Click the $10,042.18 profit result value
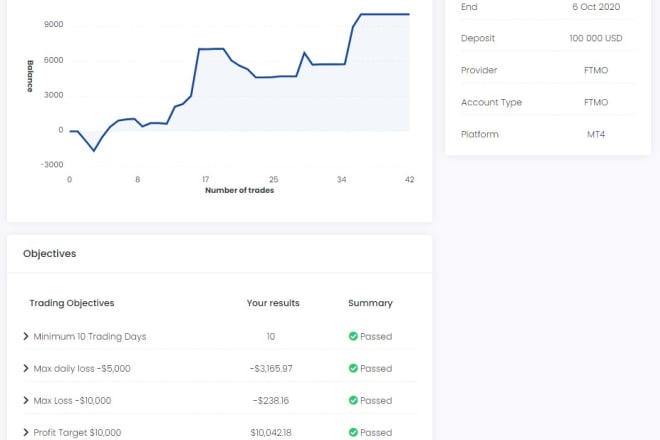Viewport: 660px width, 440px height. (x=271, y=433)
